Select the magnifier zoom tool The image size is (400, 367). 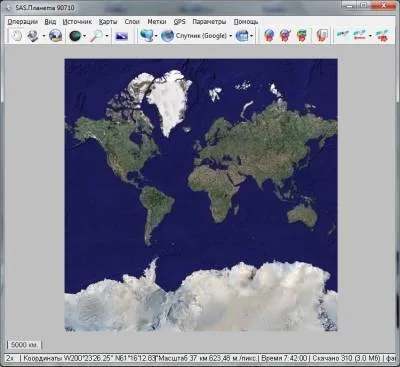point(97,35)
